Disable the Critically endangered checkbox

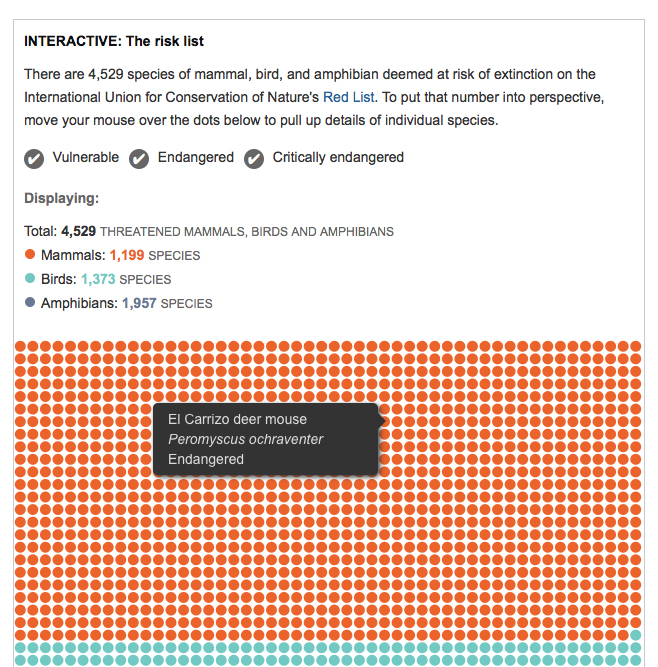[254, 158]
